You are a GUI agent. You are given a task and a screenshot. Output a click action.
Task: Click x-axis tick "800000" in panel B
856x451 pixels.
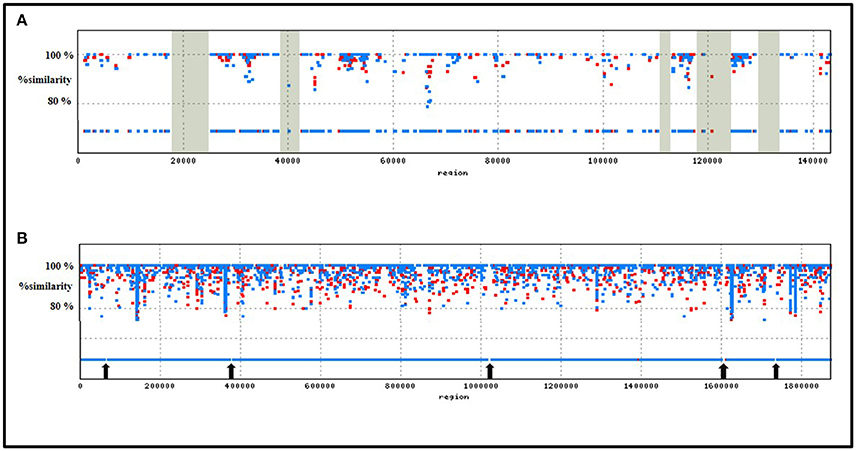(x=400, y=386)
